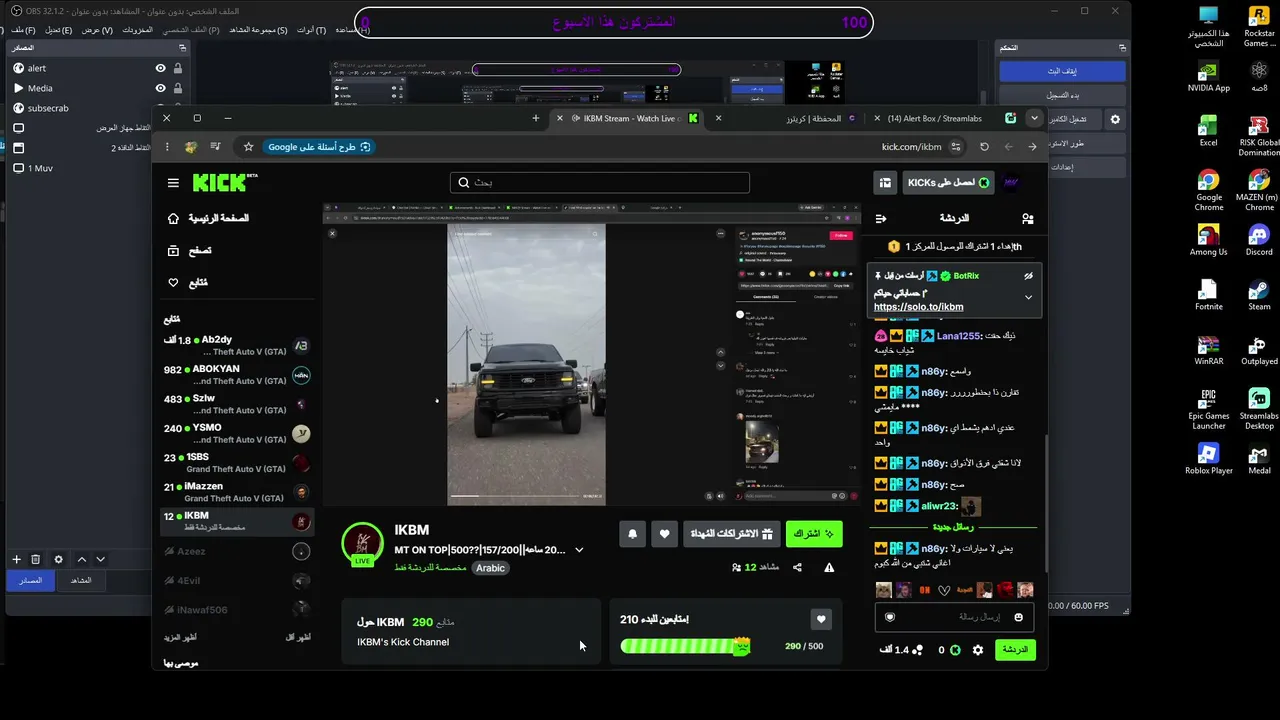Screen dimensions: 1280x720
Task: Report the stream via warning triangle icon
Action: 829,567
